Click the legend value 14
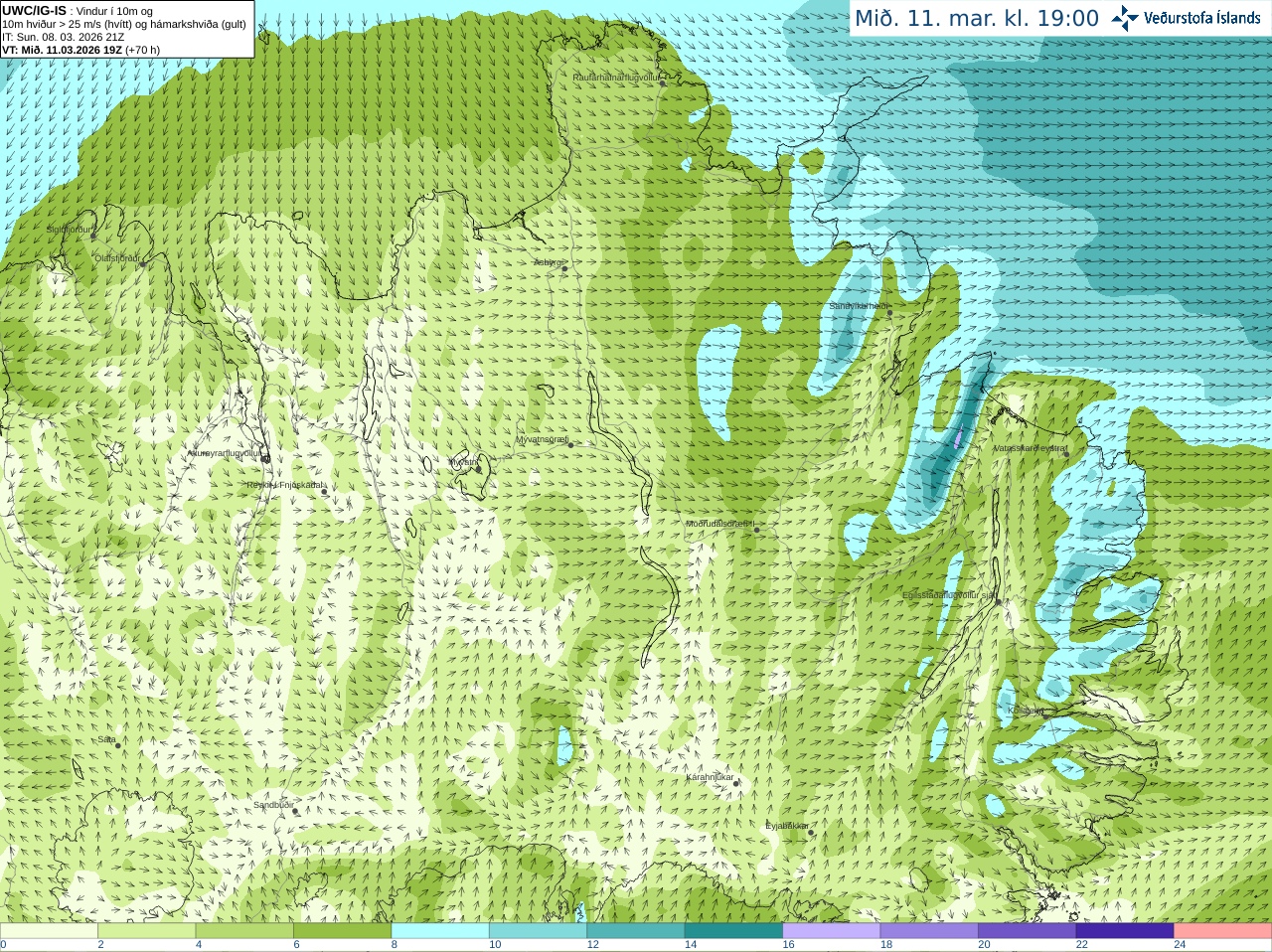 point(691,945)
